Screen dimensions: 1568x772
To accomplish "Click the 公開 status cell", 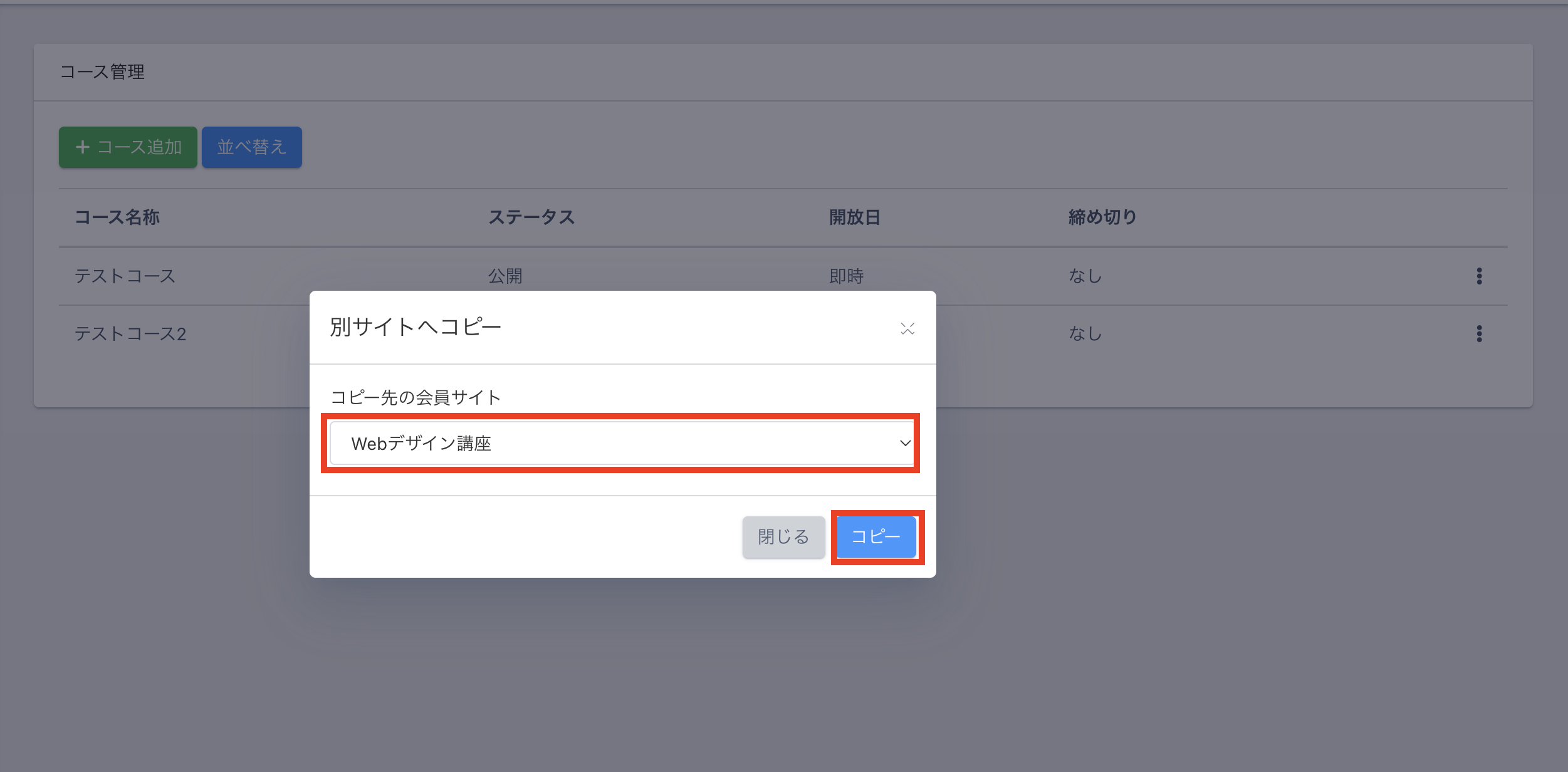I will [505, 276].
